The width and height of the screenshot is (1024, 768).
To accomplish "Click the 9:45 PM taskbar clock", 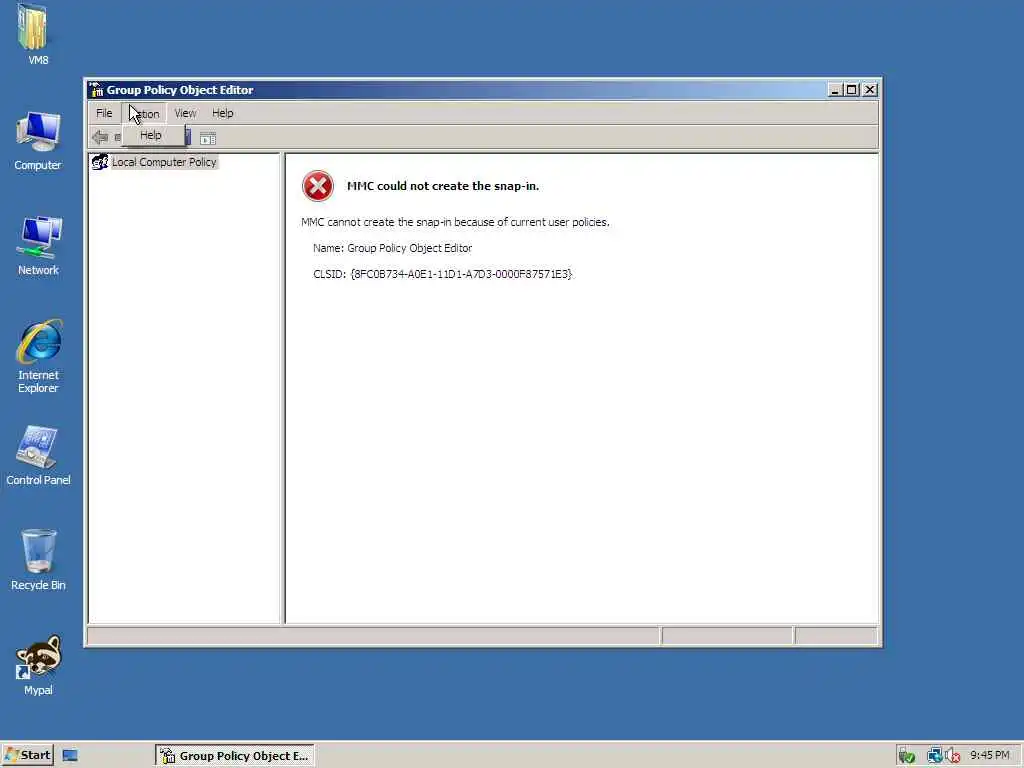I will pyautogui.click(x=990, y=756).
